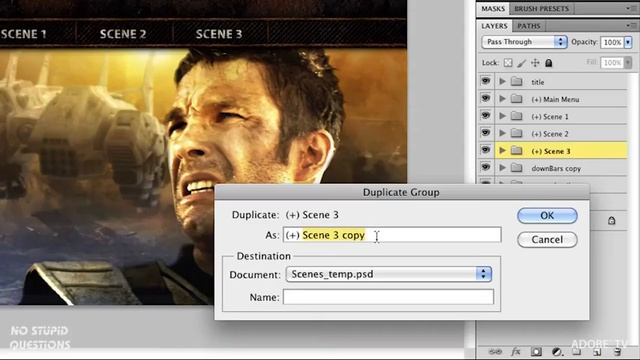Viewport: 640px width, 360px height.
Task: Open the Layers panel flyout menu
Action: coord(631,26)
